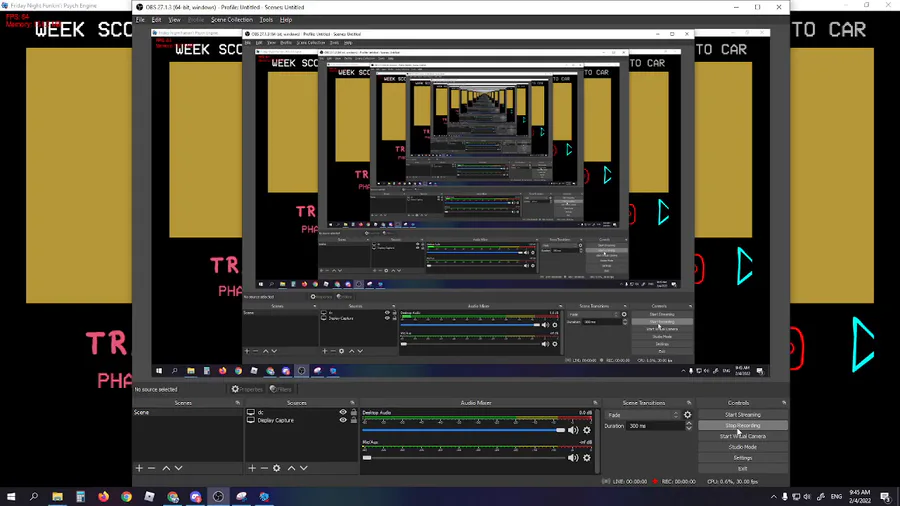
Task: Open Desktop Audio settings gear
Action: click(x=587, y=430)
